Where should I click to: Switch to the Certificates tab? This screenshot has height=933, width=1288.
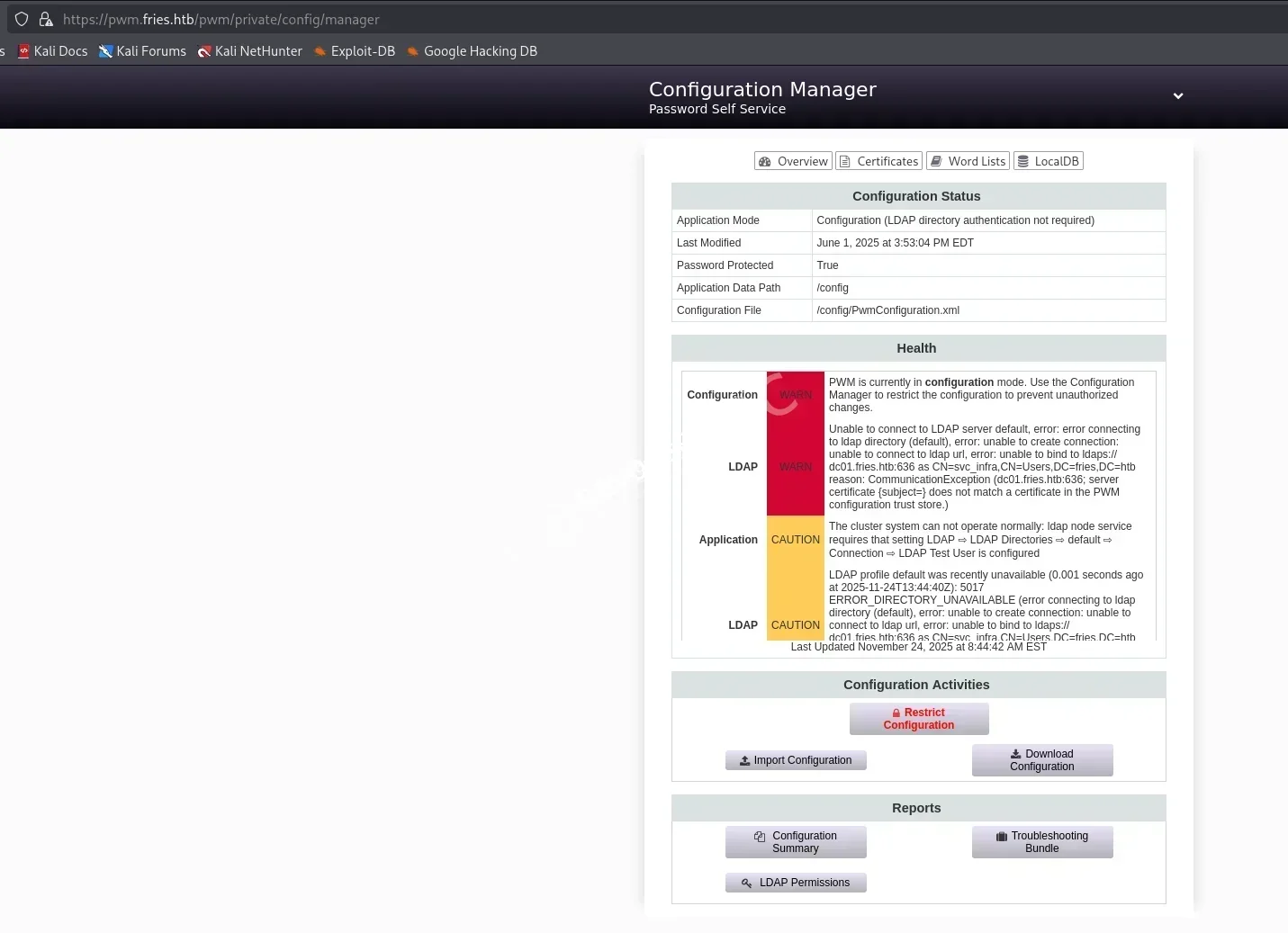point(878,162)
